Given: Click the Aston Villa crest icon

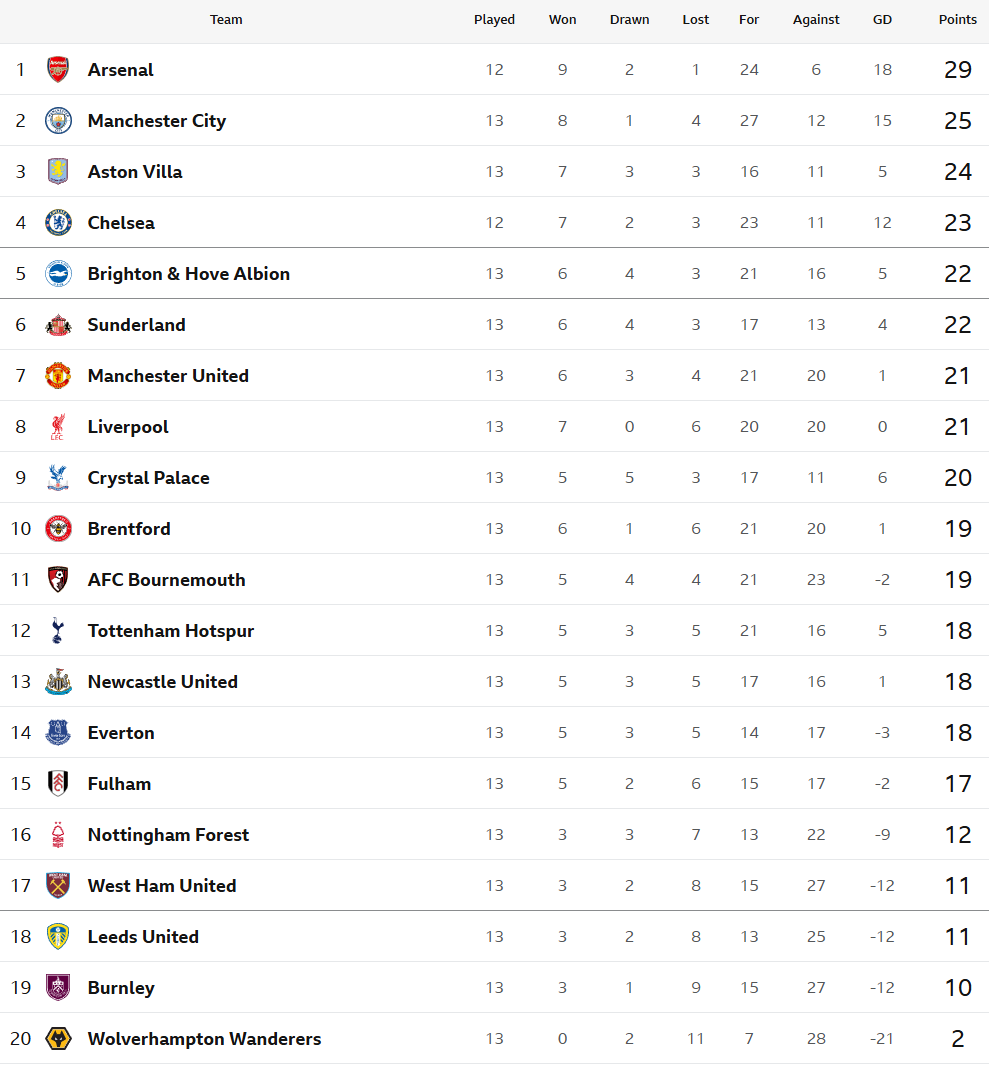Looking at the screenshot, I should [58, 172].
